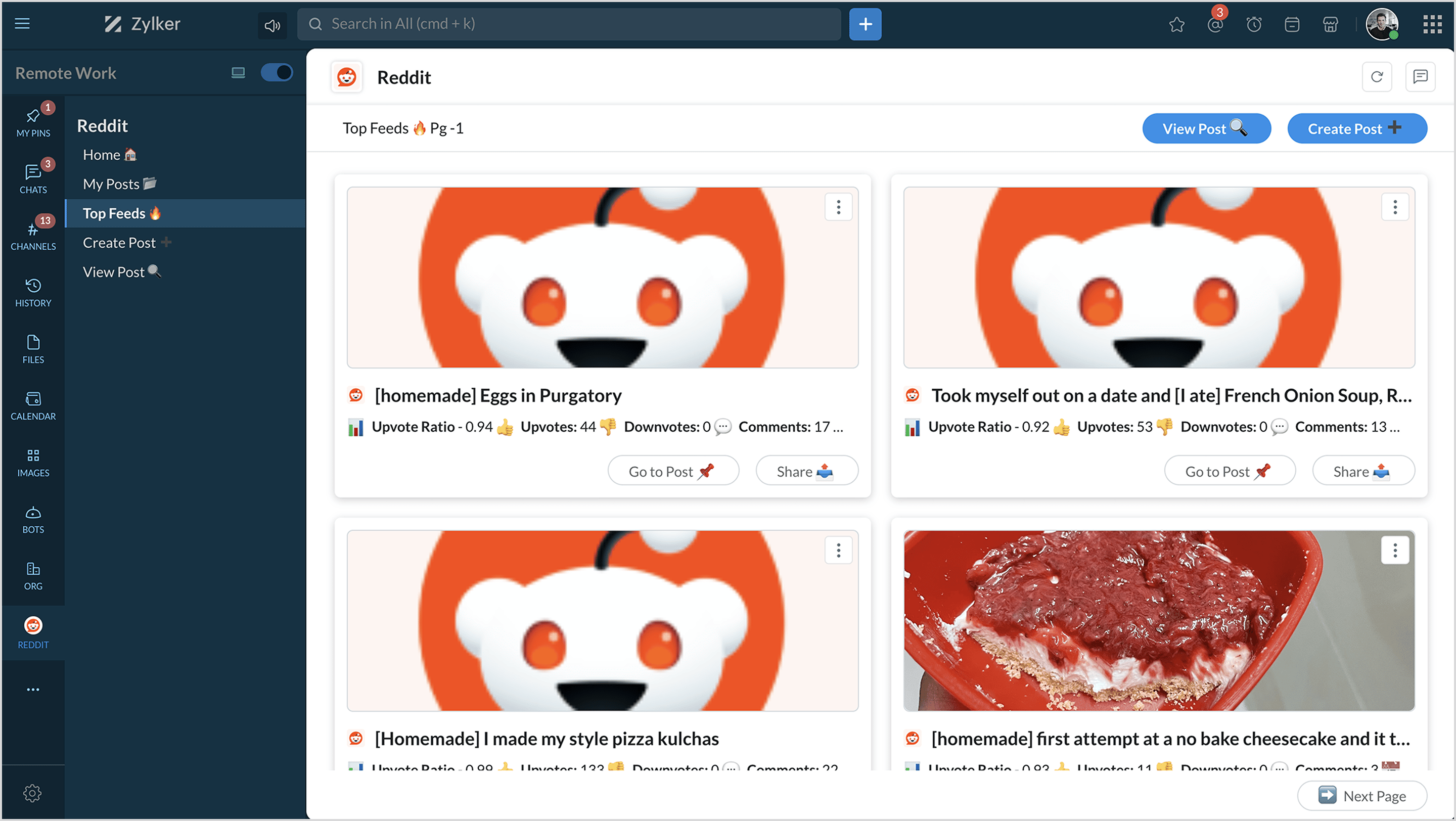Click the Search in All field
The image size is (1456, 821).
tap(568, 24)
